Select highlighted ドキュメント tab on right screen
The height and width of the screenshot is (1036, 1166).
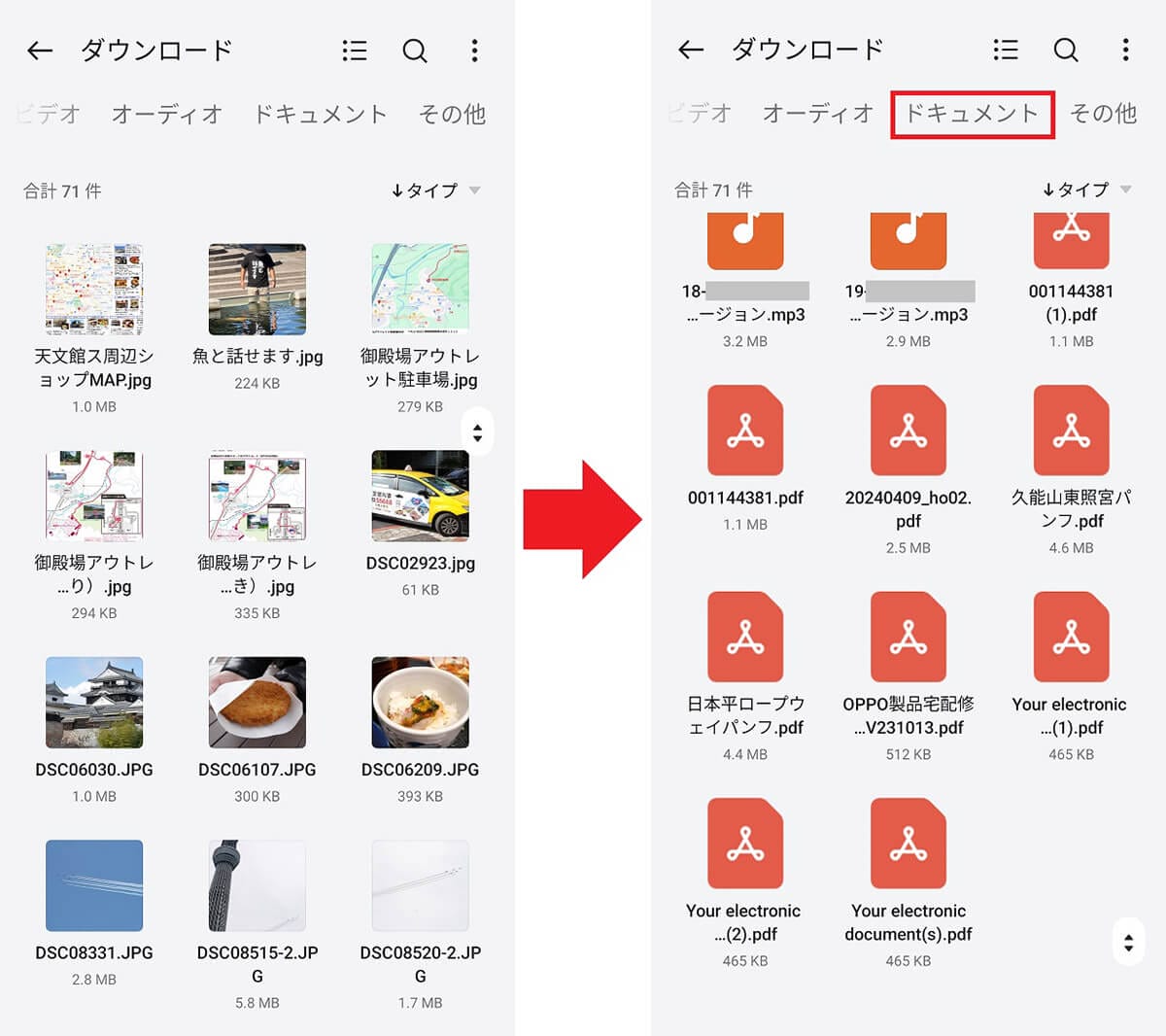972,114
